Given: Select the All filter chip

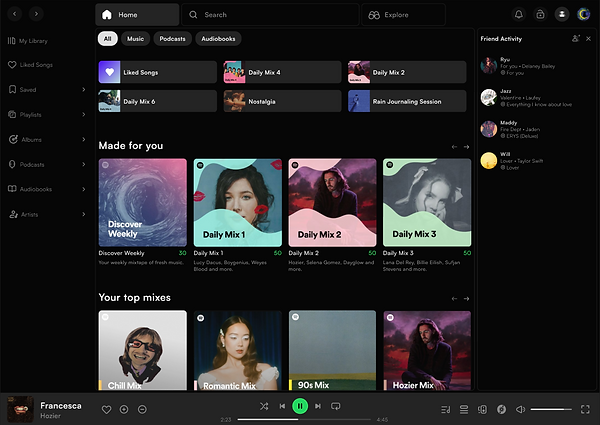Looking at the screenshot, I should coord(108,39).
